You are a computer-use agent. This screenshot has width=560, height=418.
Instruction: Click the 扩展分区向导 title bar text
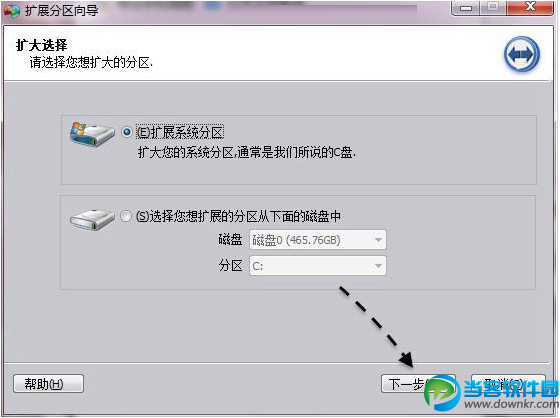point(61,10)
